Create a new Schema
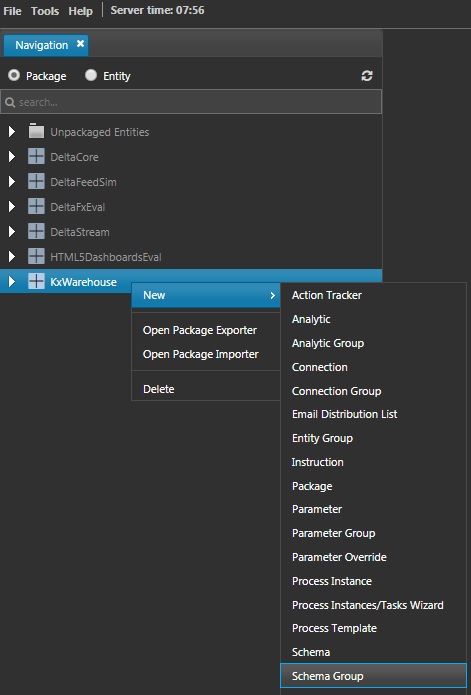Screen dimensions: 471x695 coord(374,652)
